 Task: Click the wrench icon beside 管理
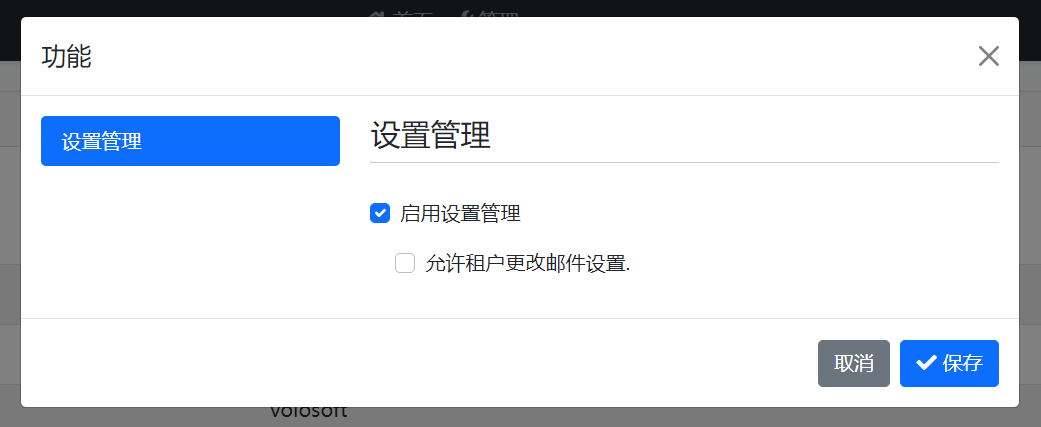[x=467, y=14]
